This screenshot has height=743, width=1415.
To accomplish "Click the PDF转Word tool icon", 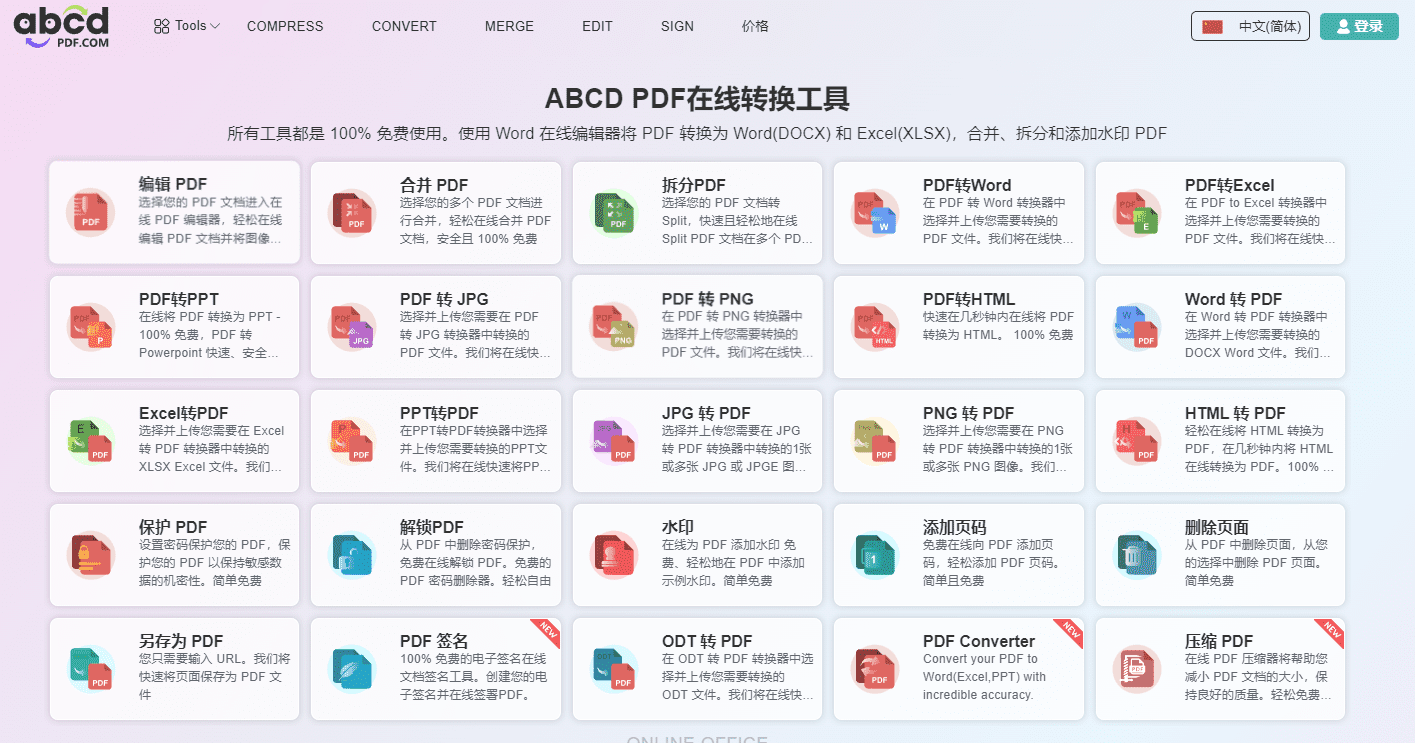I will point(876,212).
